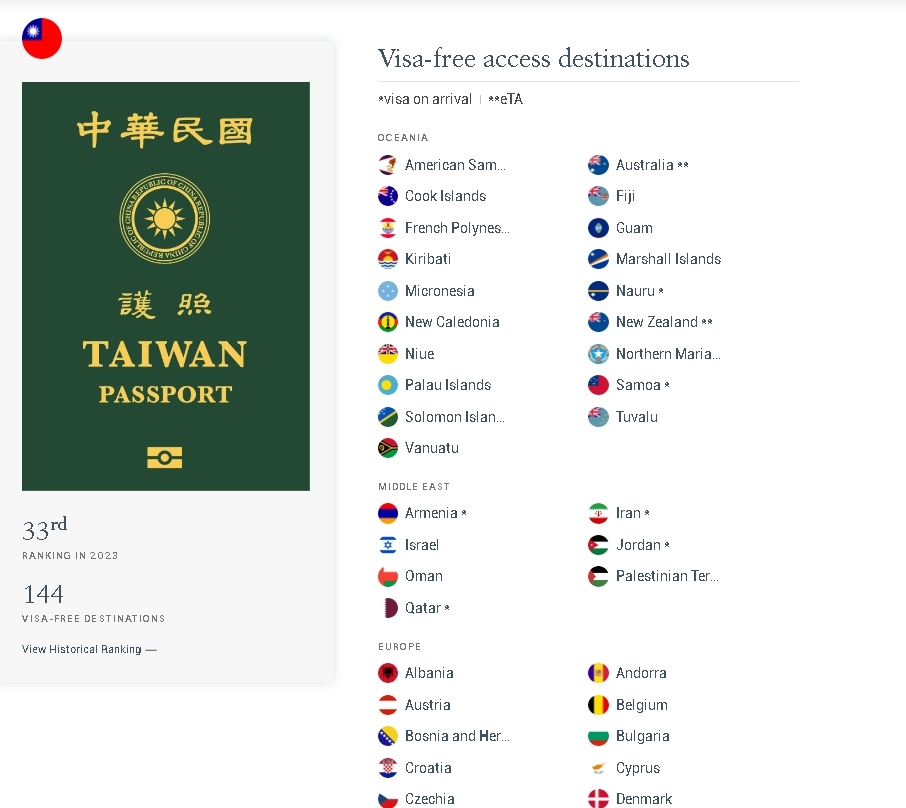Select the Kiribati flag icon

(388, 259)
